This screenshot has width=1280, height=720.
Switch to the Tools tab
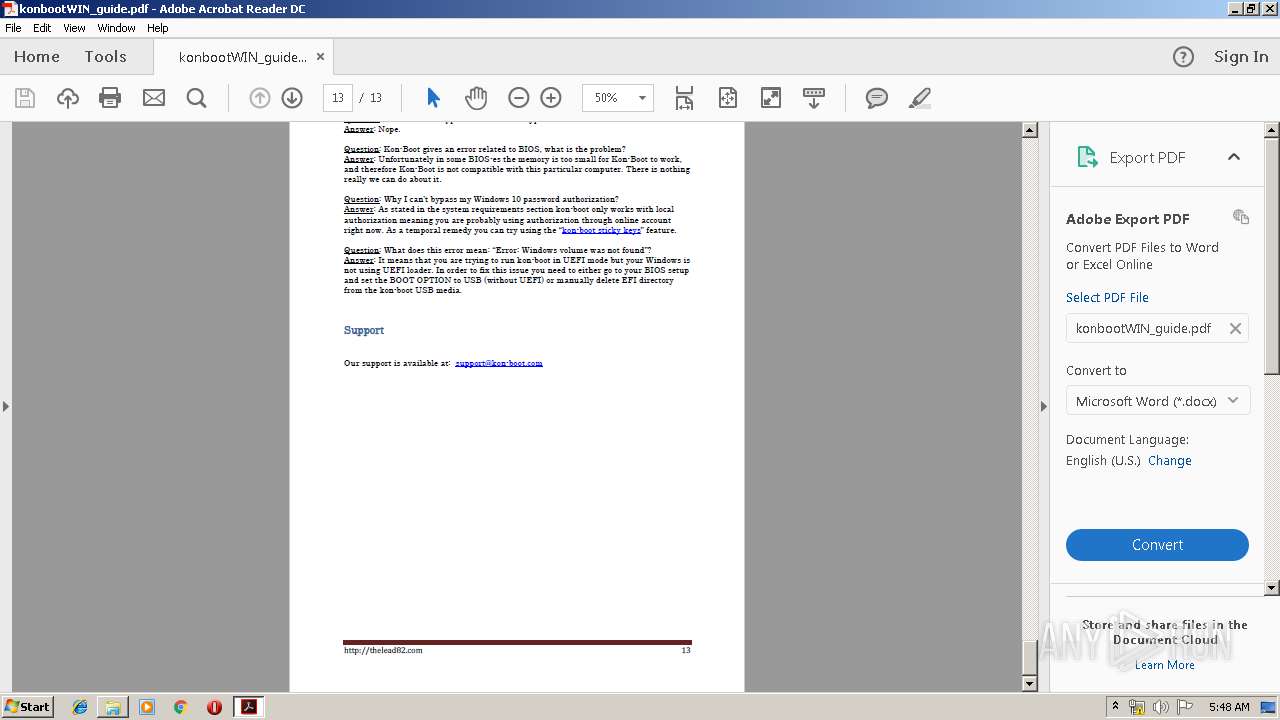click(105, 57)
